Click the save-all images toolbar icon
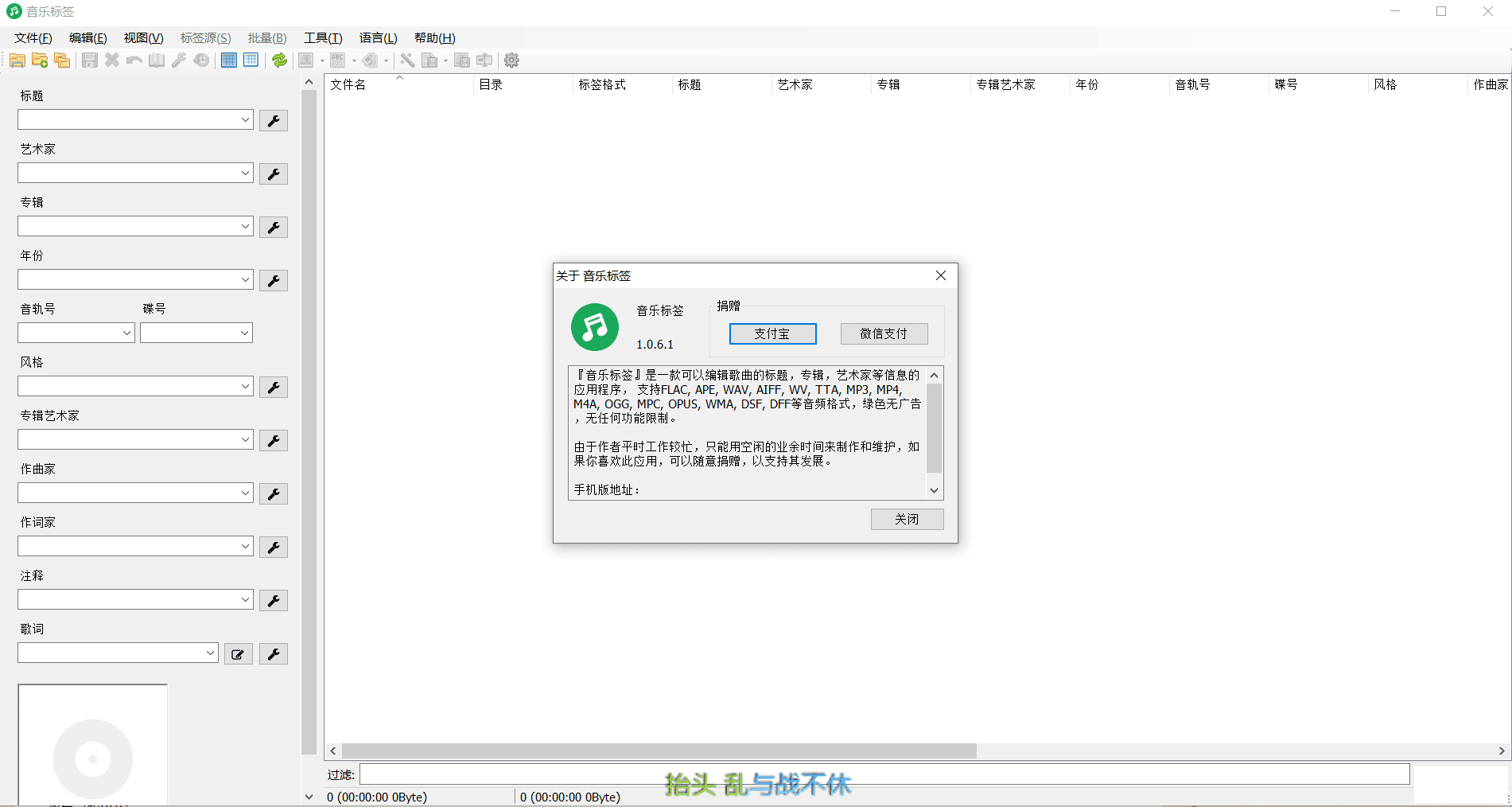 click(x=462, y=60)
